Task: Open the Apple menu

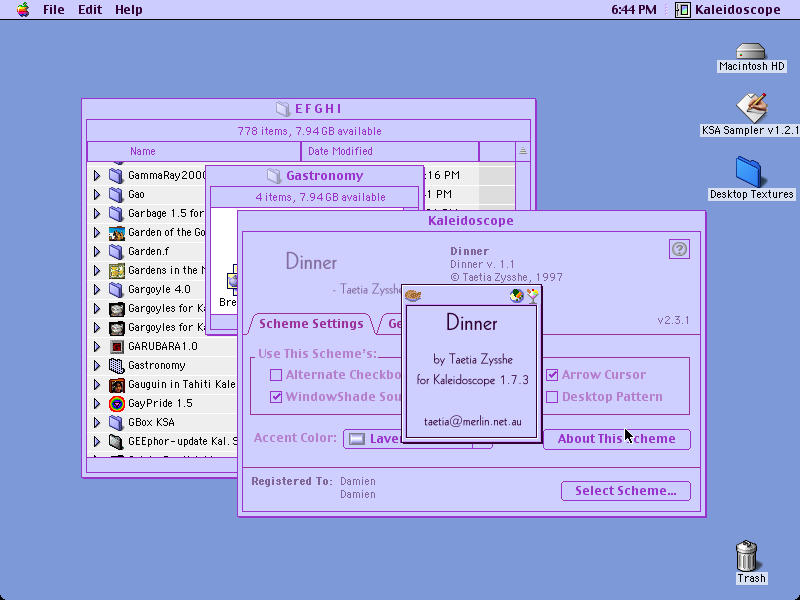Action: click(23, 9)
